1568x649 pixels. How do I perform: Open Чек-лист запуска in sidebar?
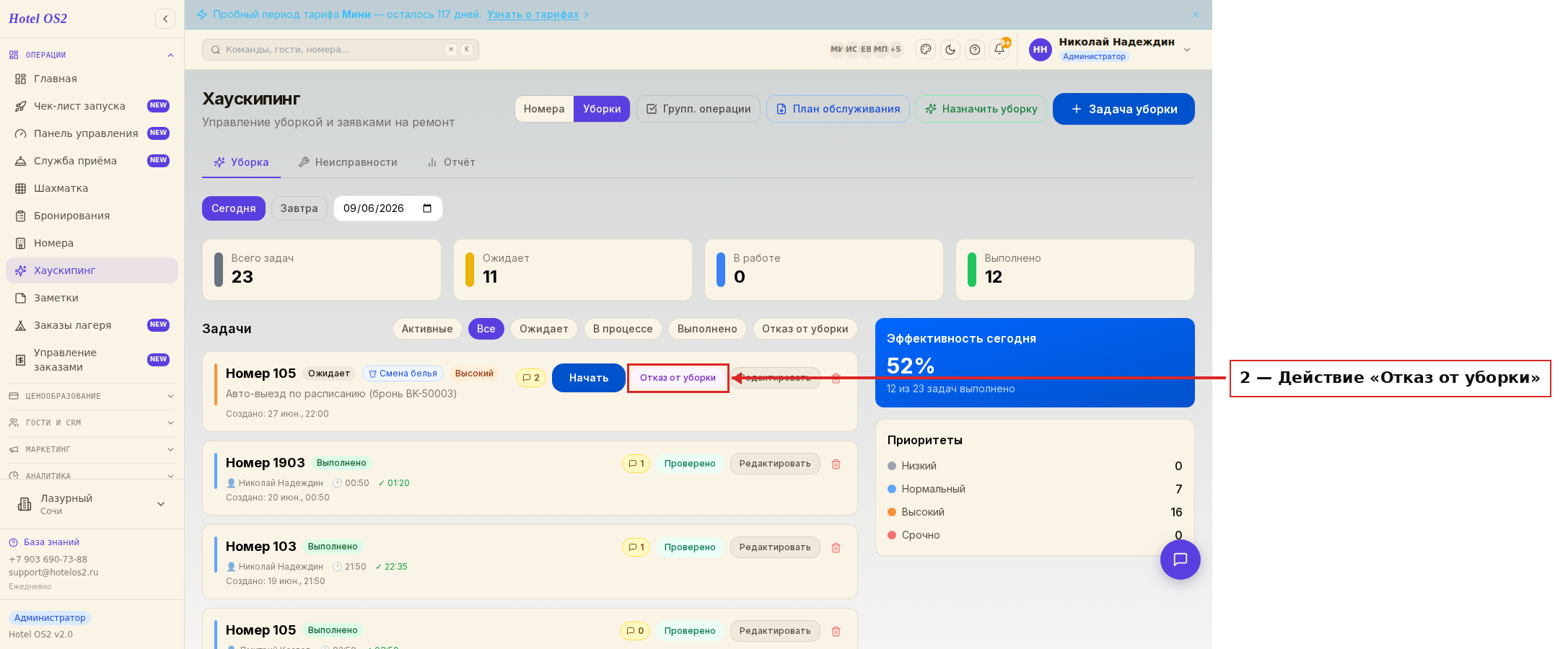pyautogui.click(x=92, y=106)
